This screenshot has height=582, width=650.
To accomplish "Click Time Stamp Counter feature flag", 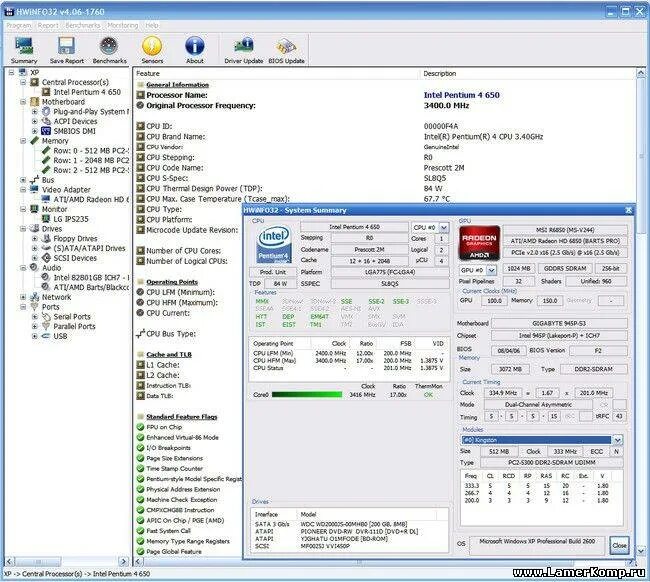I will click(175, 468).
